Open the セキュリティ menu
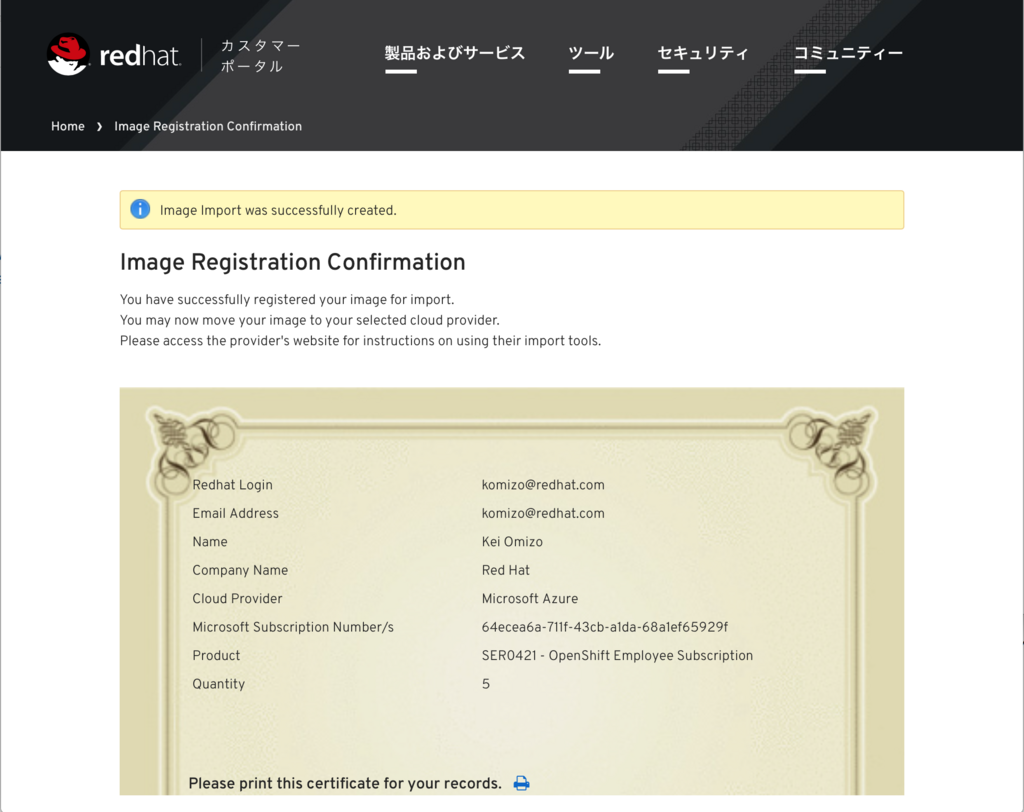 (703, 53)
